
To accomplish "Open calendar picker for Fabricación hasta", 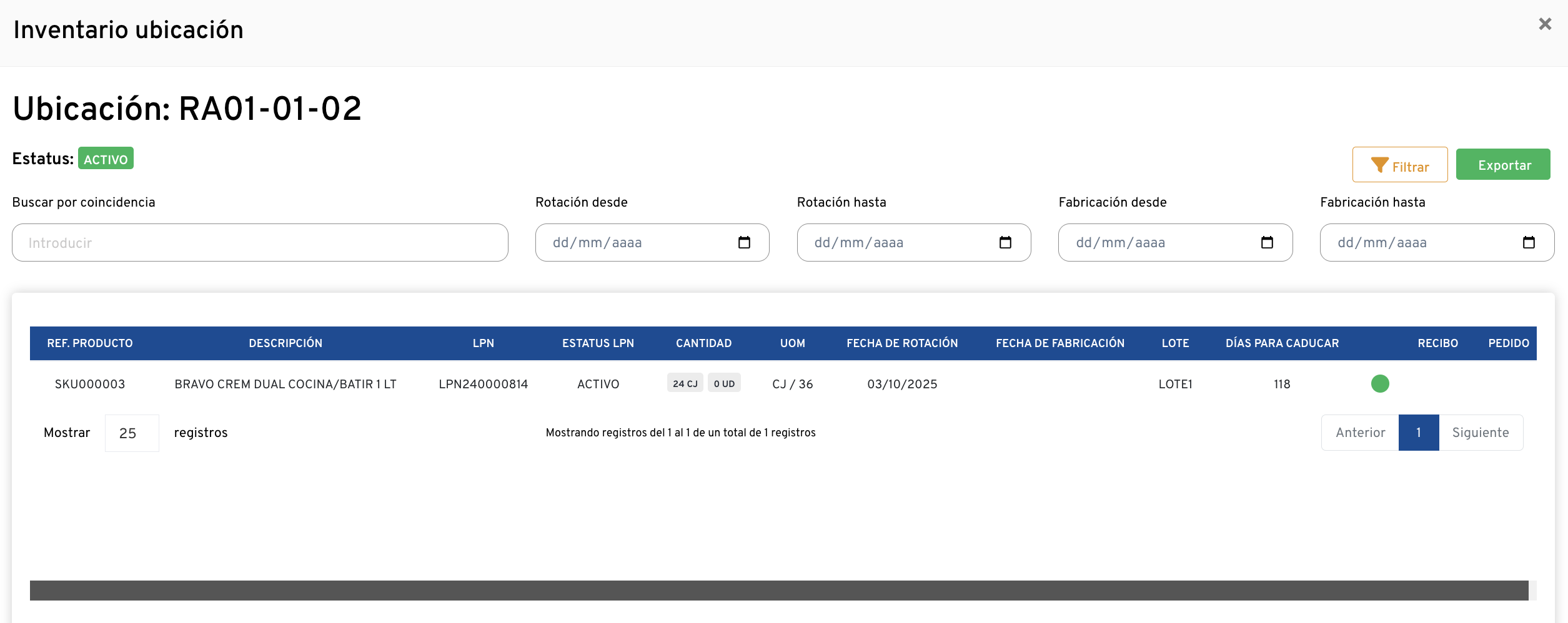I will pyautogui.click(x=1528, y=242).
